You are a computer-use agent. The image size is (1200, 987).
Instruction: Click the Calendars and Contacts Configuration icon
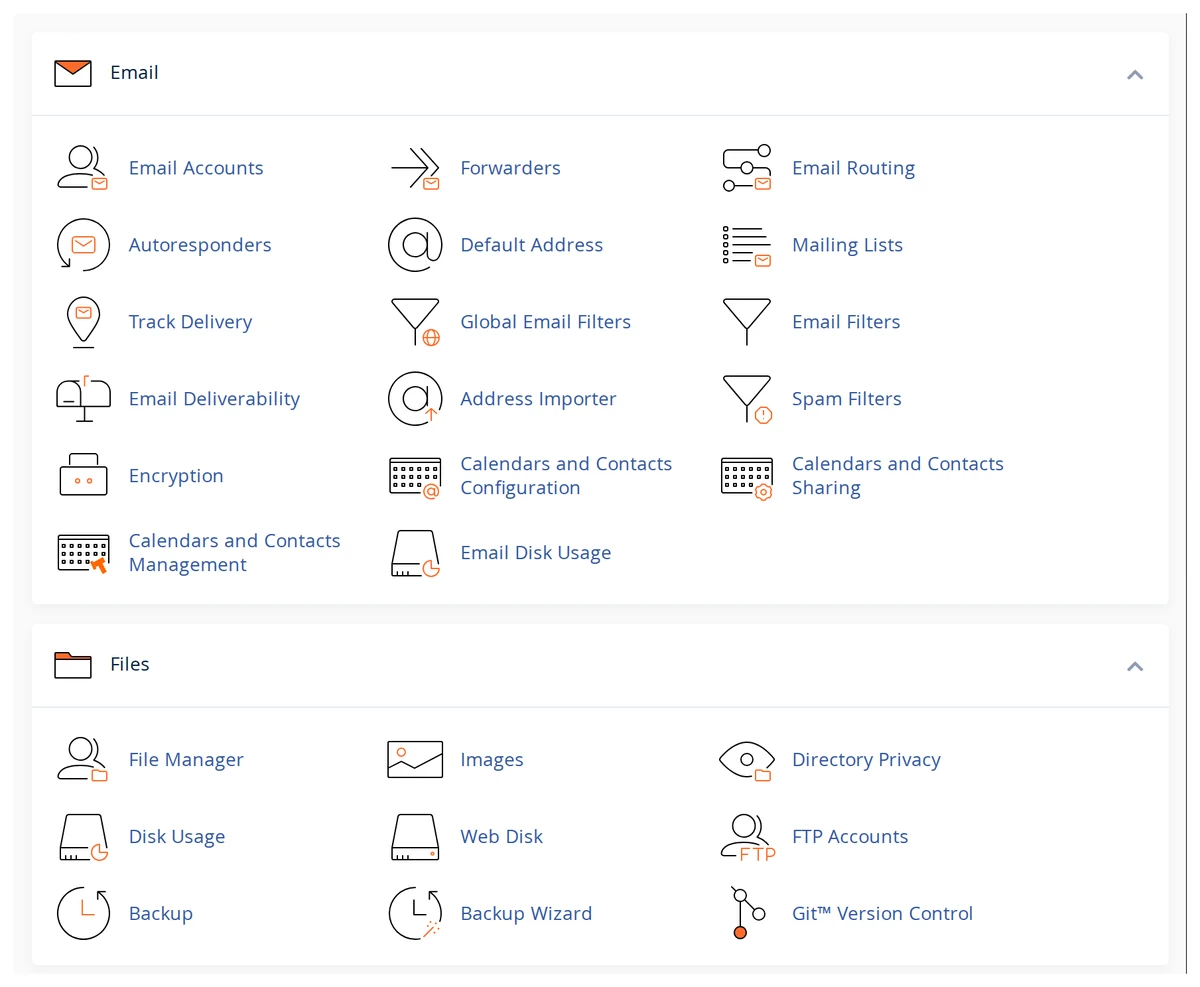pyautogui.click(x=415, y=478)
